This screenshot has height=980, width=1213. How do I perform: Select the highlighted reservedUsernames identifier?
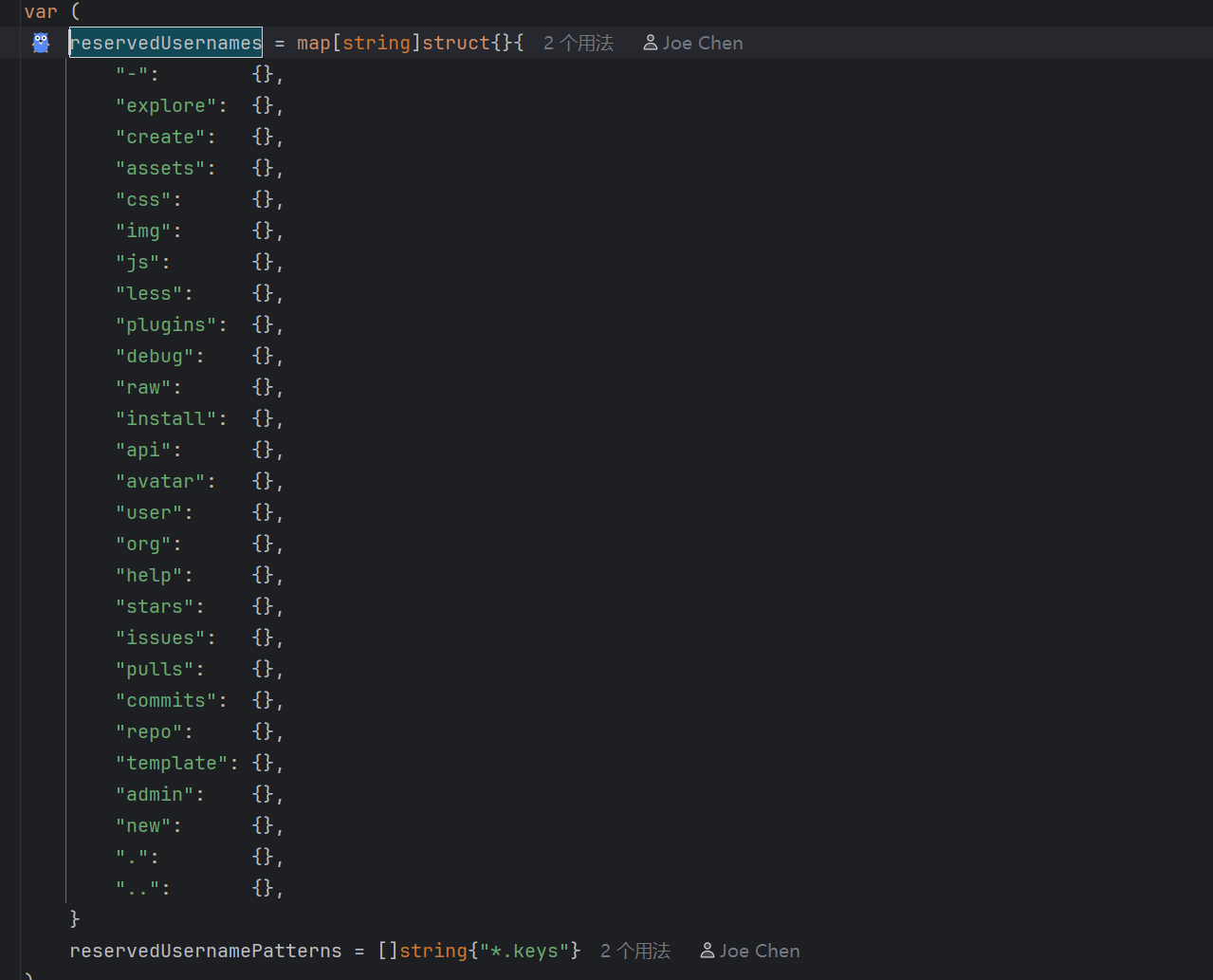pos(166,43)
